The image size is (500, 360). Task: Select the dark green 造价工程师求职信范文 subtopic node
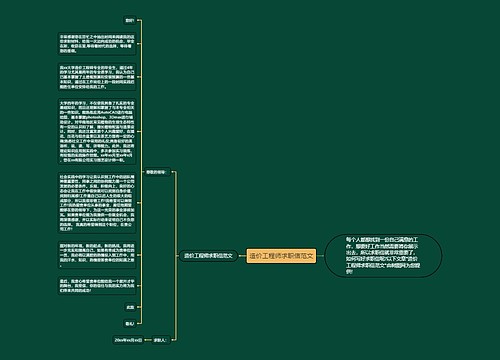click(x=208, y=256)
